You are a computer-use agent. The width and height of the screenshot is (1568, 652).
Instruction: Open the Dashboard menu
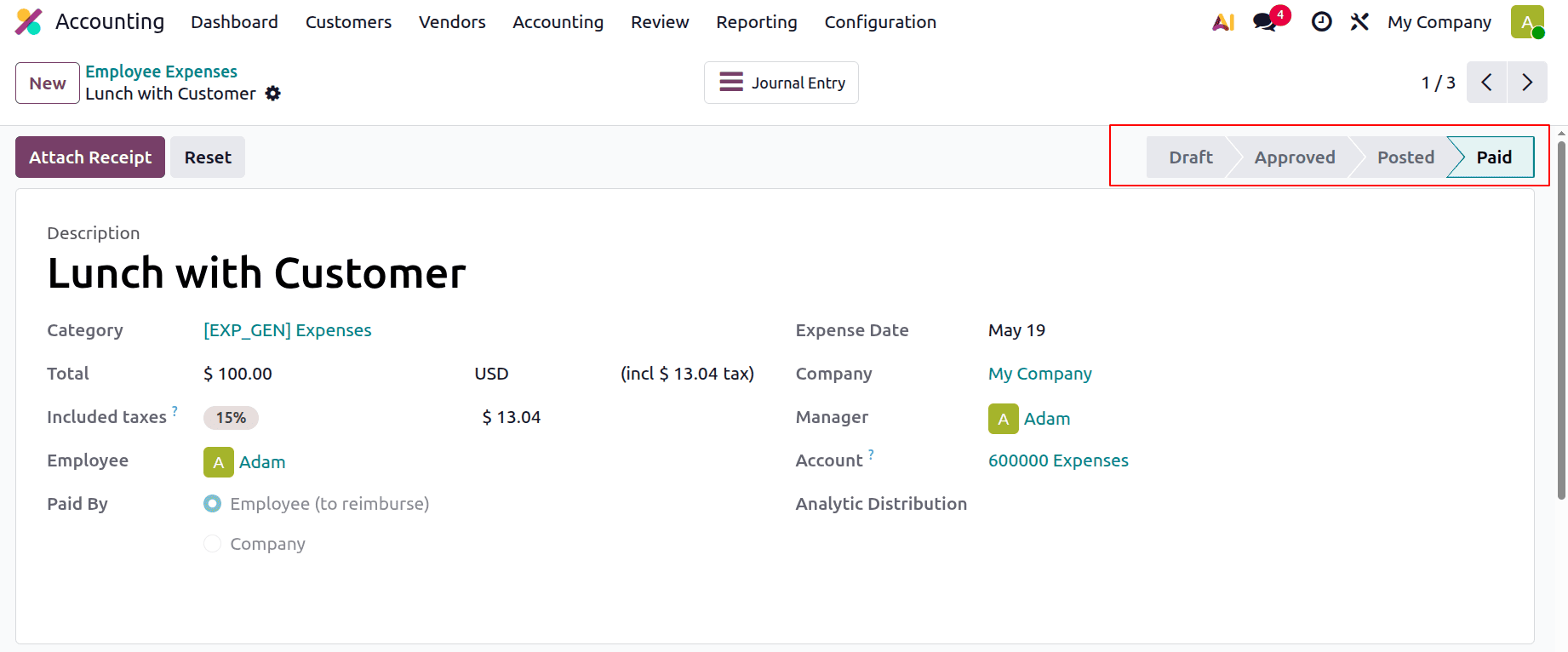pos(234,22)
